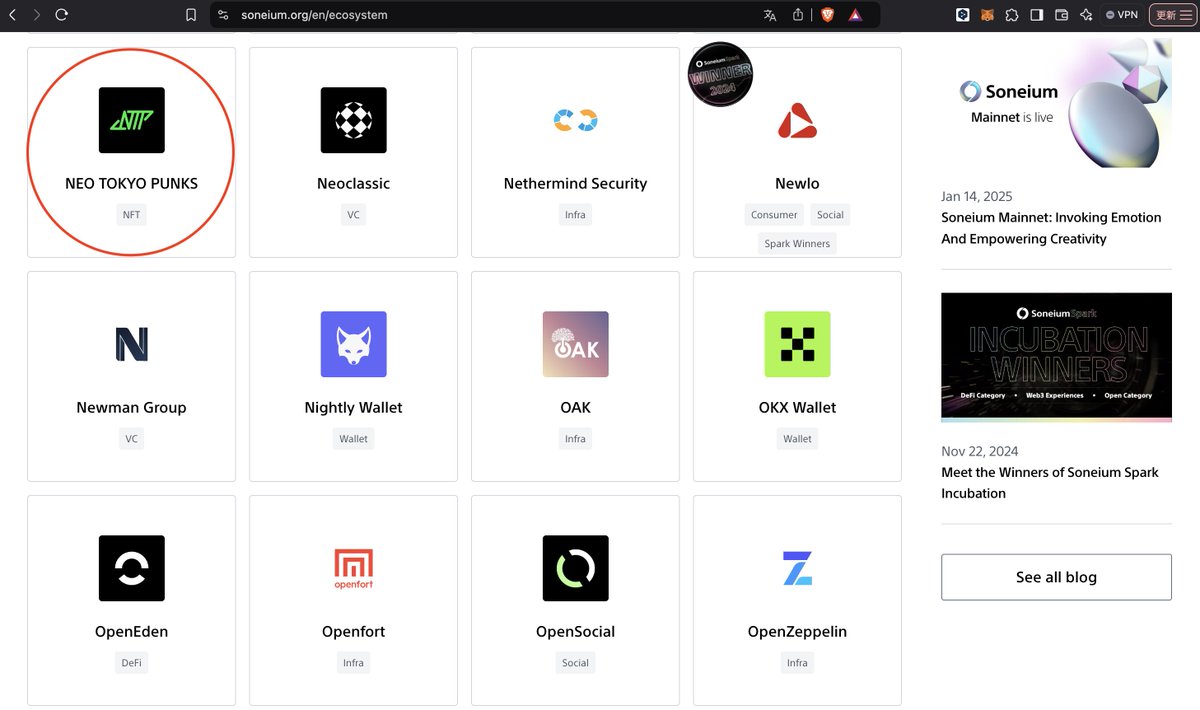Open the Leo AI sparkle icon
Image resolution: width=1200 pixels, height=710 pixels.
pos(1086,15)
